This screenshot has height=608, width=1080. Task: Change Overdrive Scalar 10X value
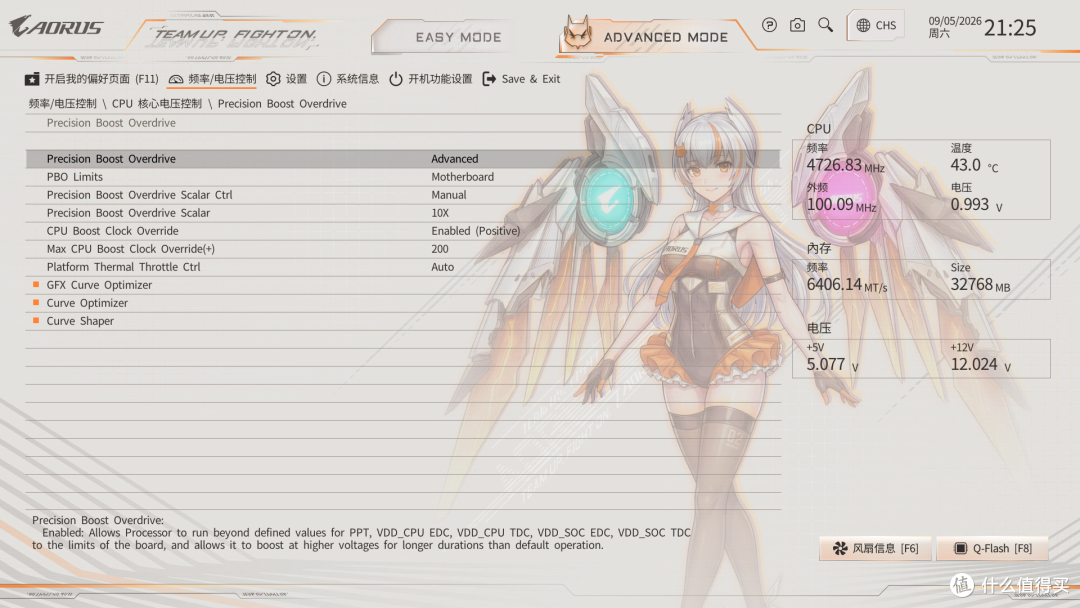point(440,213)
